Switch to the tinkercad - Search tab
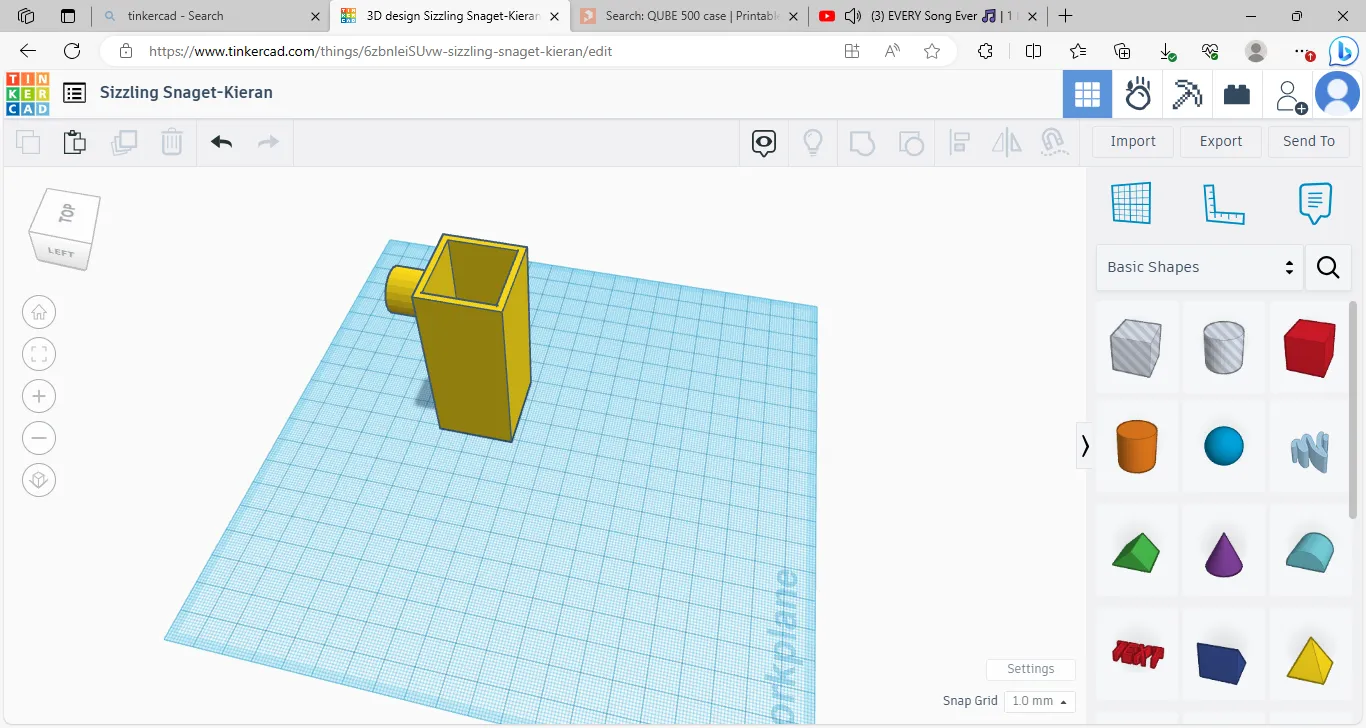The width and height of the screenshot is (1366, 728). (x=175, y=16)
